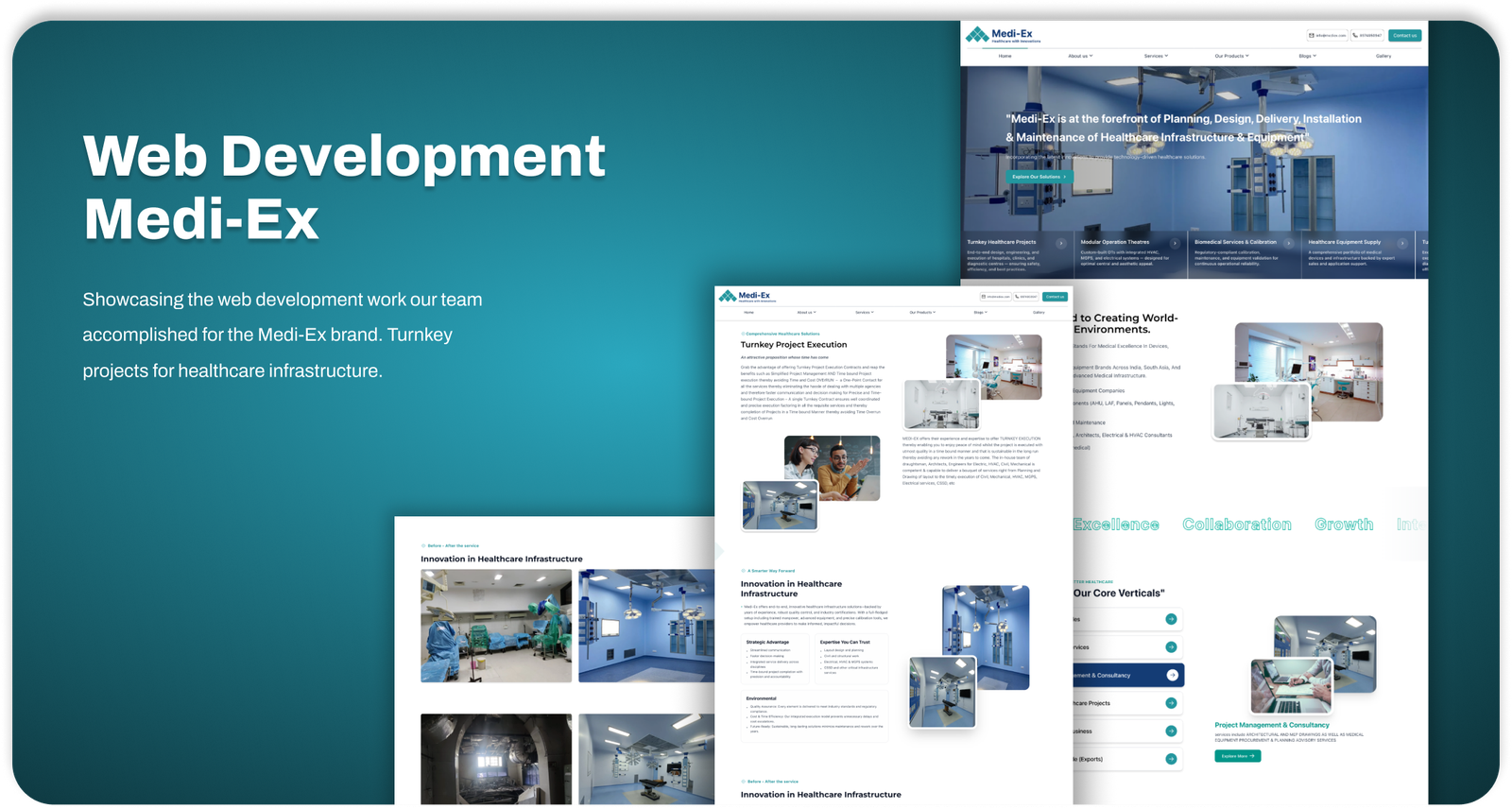Click the two people discussing photo

(x=833, y=468)
